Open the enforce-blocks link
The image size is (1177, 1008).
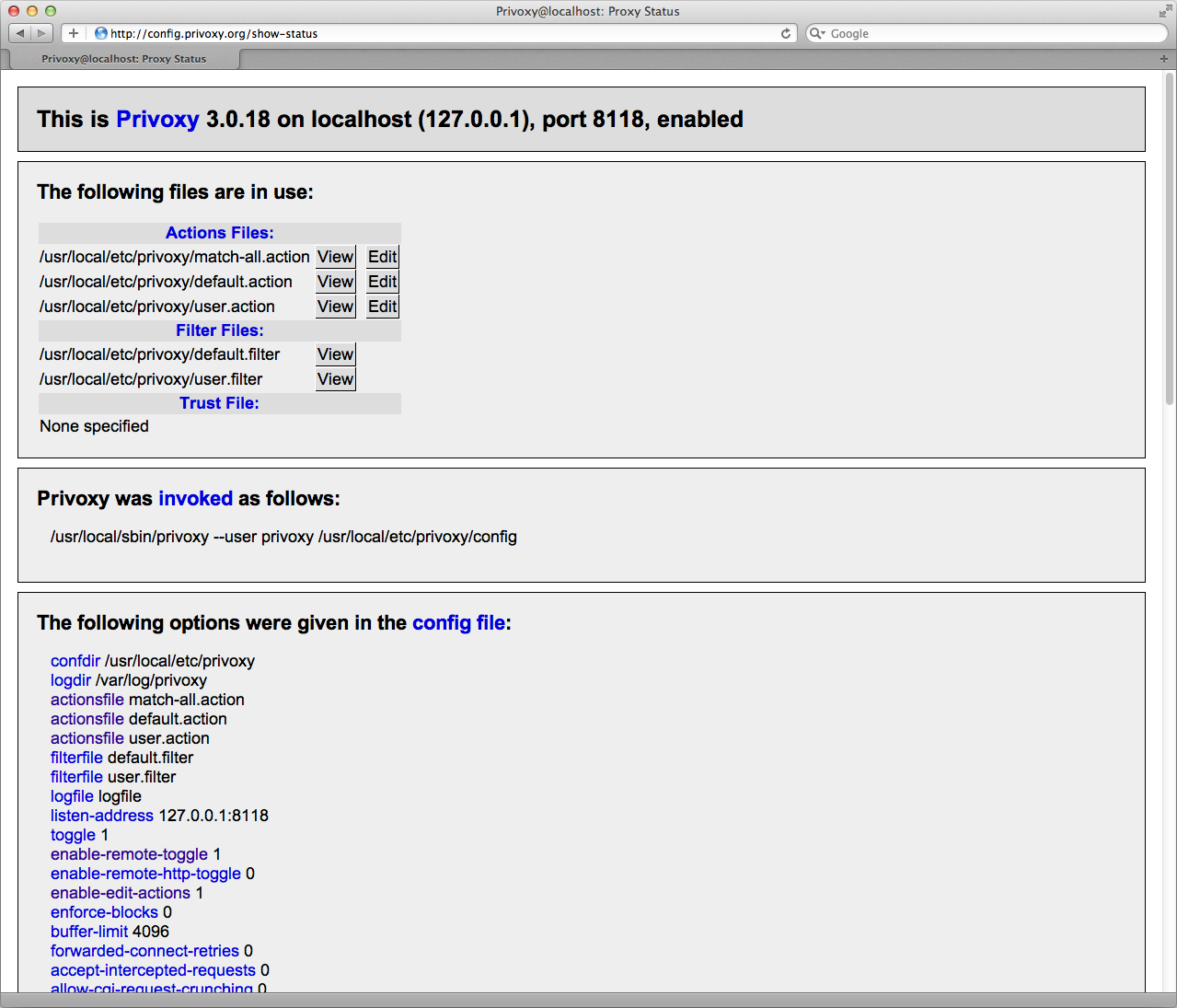click(x=104, y=912)
